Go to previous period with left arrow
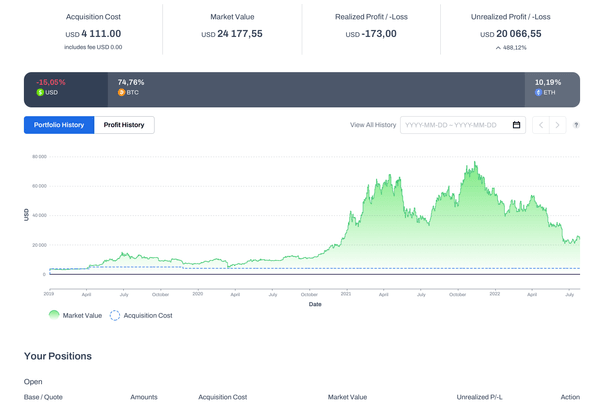 [x=541, y=125]
